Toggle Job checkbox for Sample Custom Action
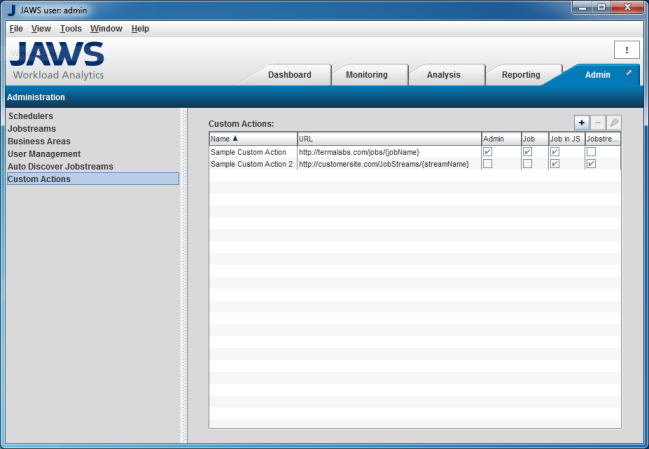Screen dimensions: 649x449 (527, 152)
